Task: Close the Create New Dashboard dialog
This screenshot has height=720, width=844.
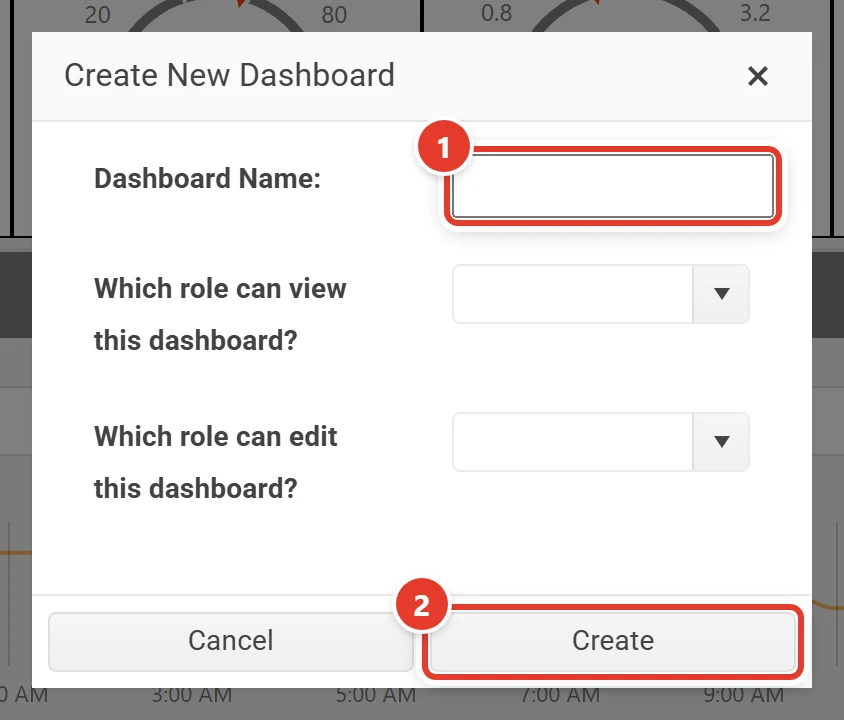Action: click(x=757, y=76)
